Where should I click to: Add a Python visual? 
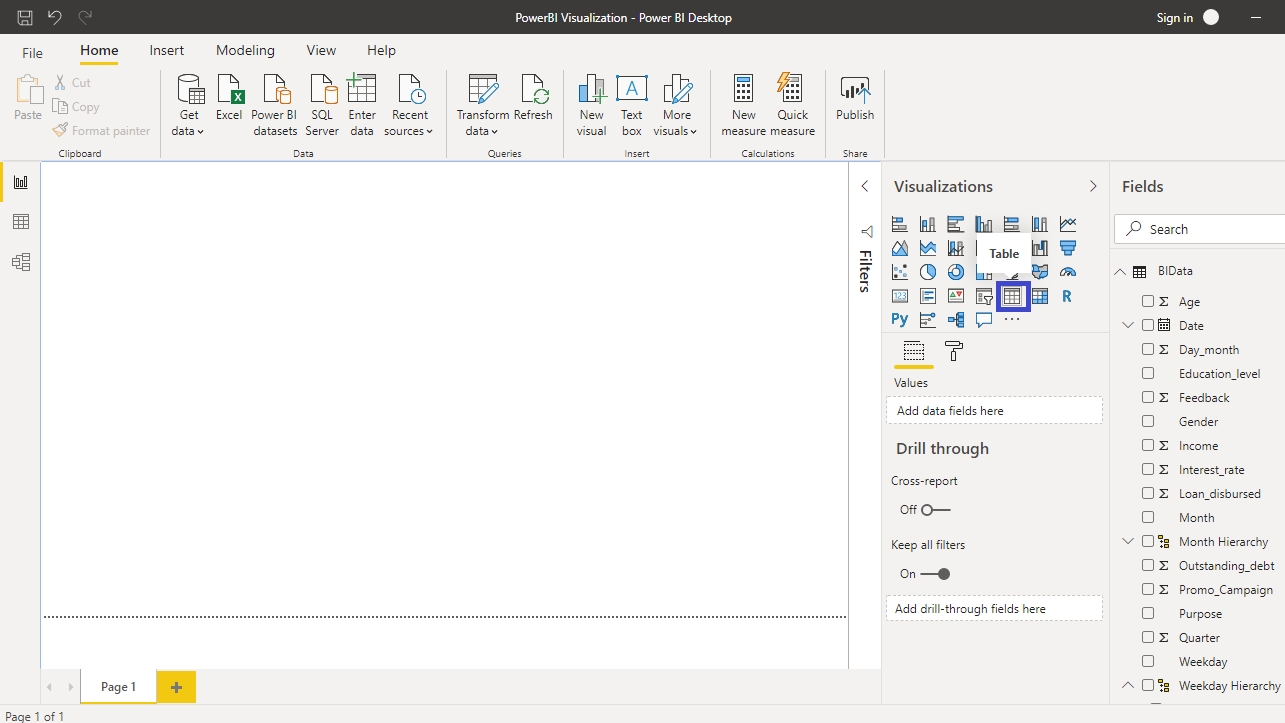[899, 320]
